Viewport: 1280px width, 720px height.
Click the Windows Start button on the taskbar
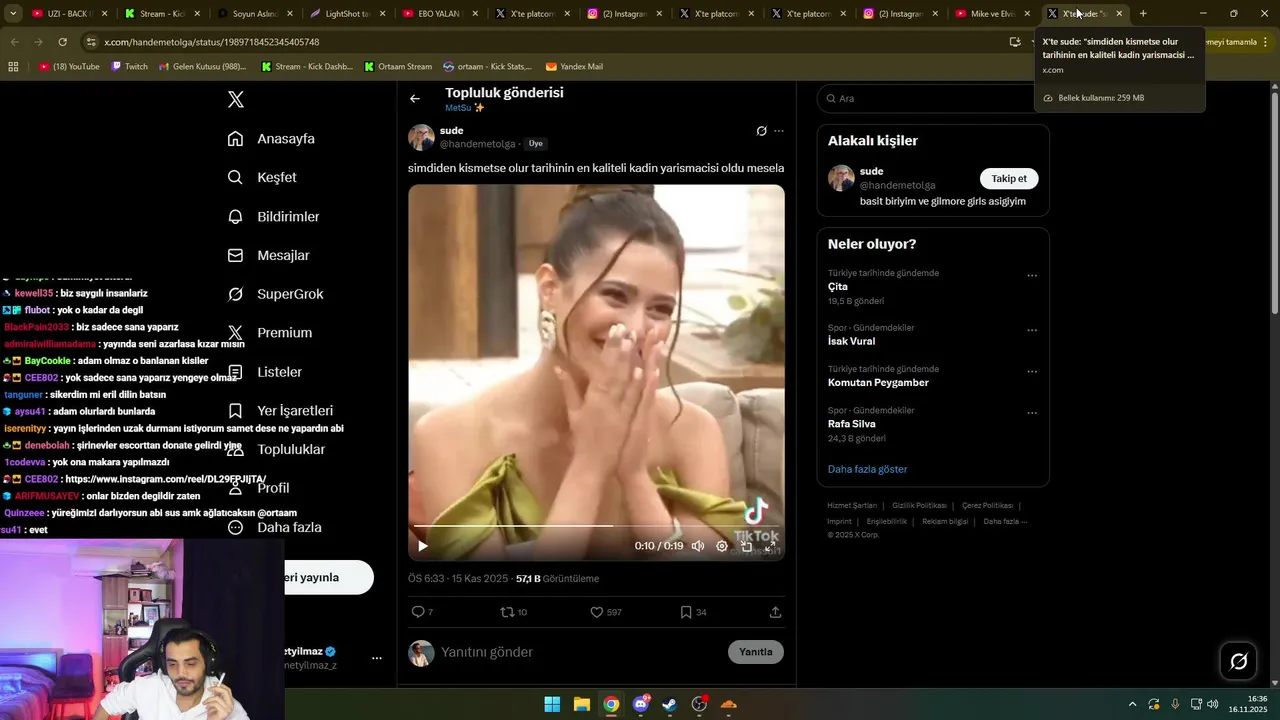(552, 704)
